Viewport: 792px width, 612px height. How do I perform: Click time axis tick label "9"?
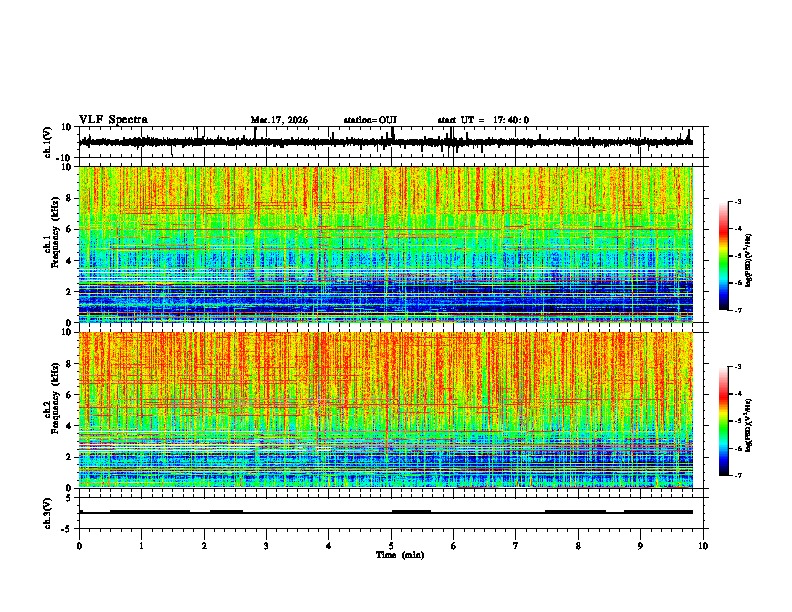pos(640,545)
